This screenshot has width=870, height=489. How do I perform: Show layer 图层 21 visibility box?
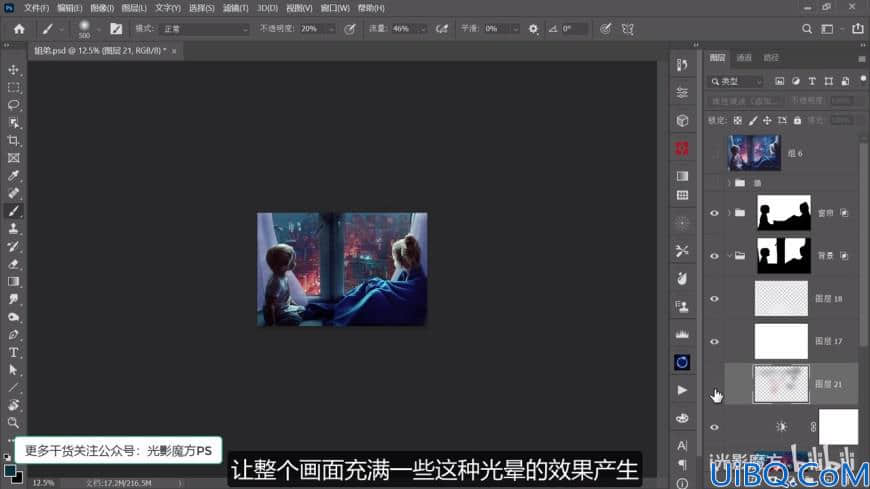[x=715, y=384]
